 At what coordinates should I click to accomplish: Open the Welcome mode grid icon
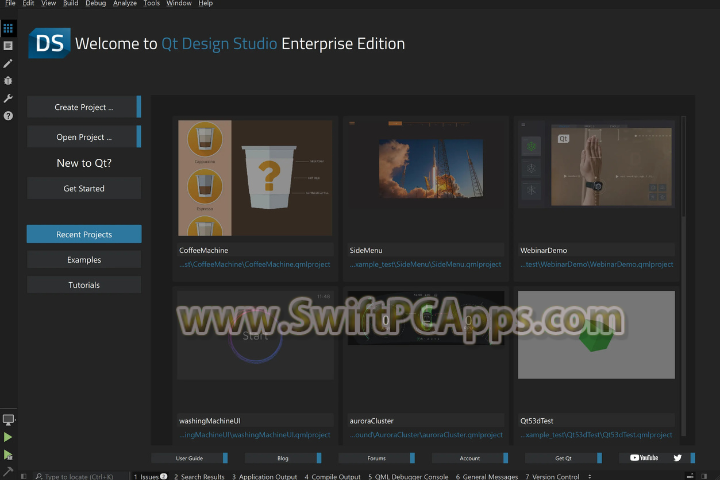(x=8, y=28)
